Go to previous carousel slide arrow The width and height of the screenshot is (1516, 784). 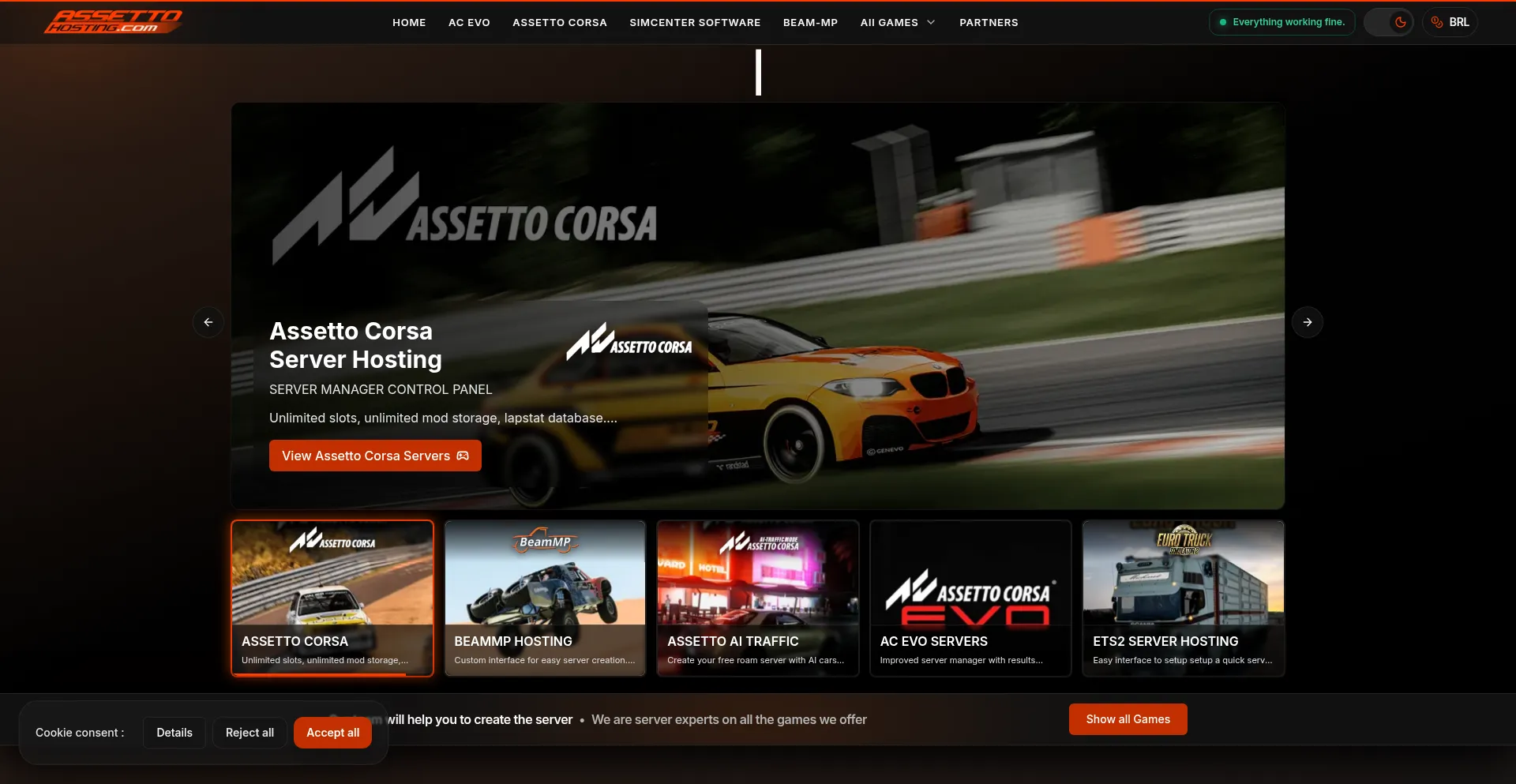208,322
